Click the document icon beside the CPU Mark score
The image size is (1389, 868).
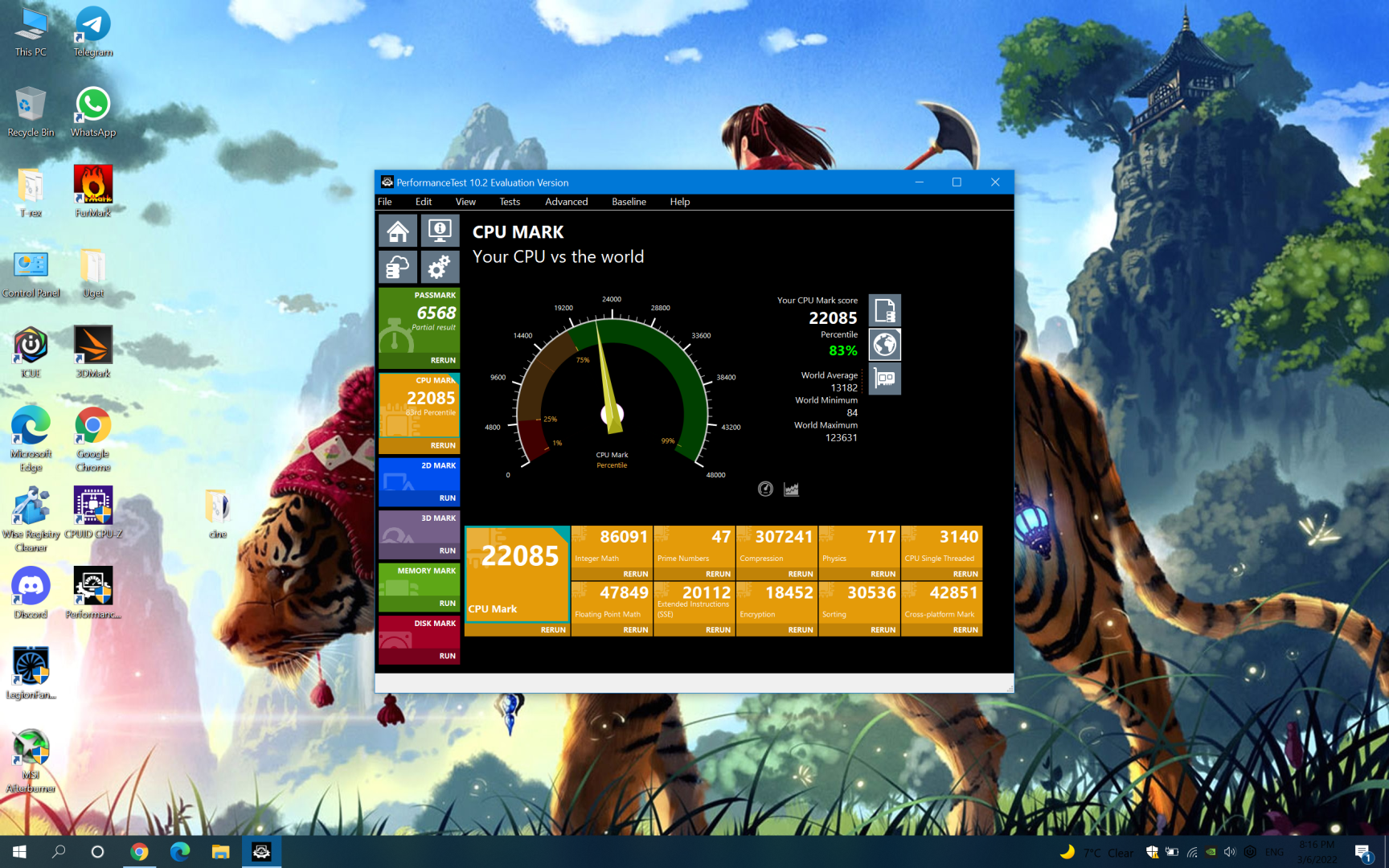tap(884, 310)
